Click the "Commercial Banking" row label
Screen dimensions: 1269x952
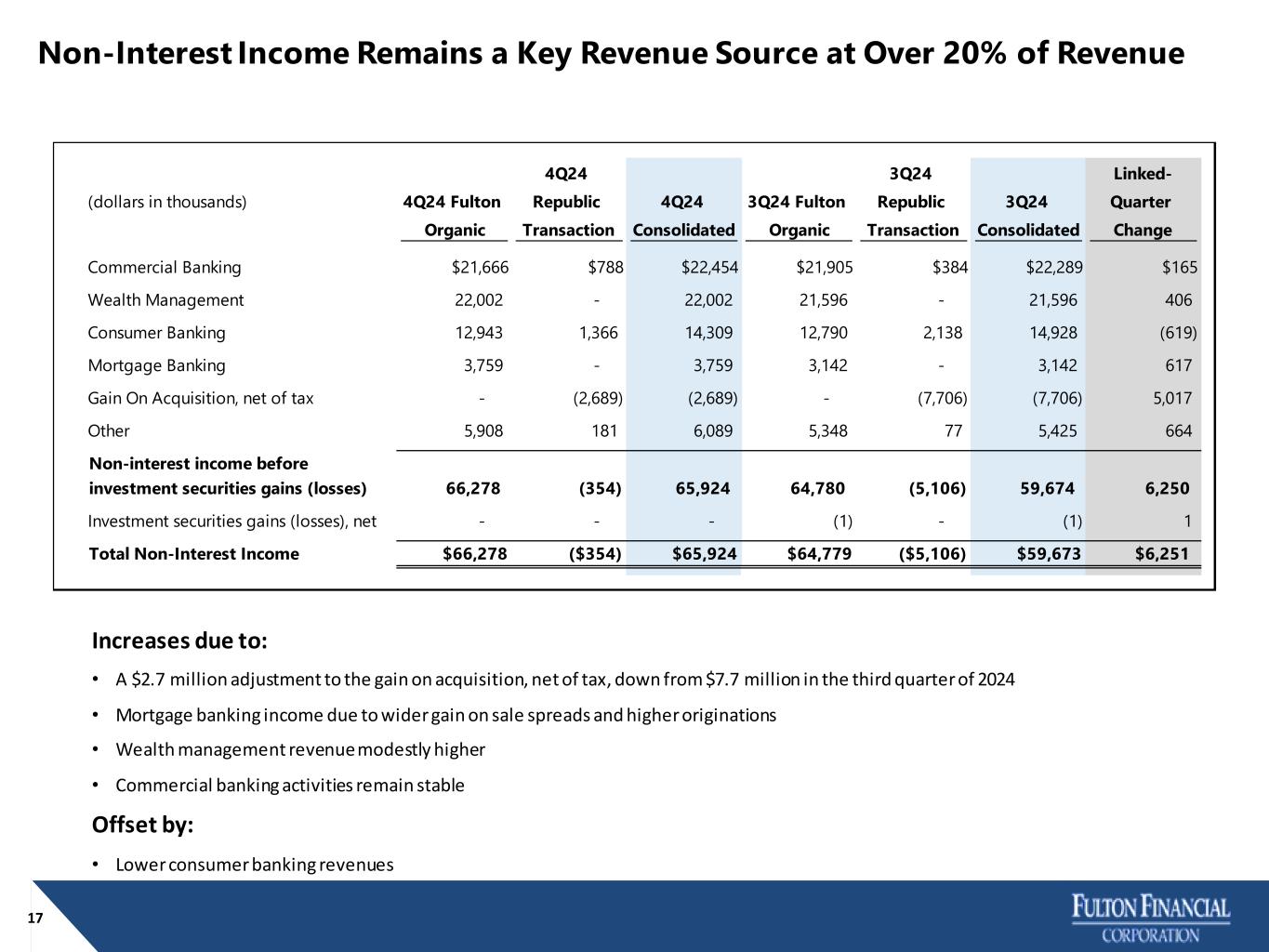pos(165,268)
